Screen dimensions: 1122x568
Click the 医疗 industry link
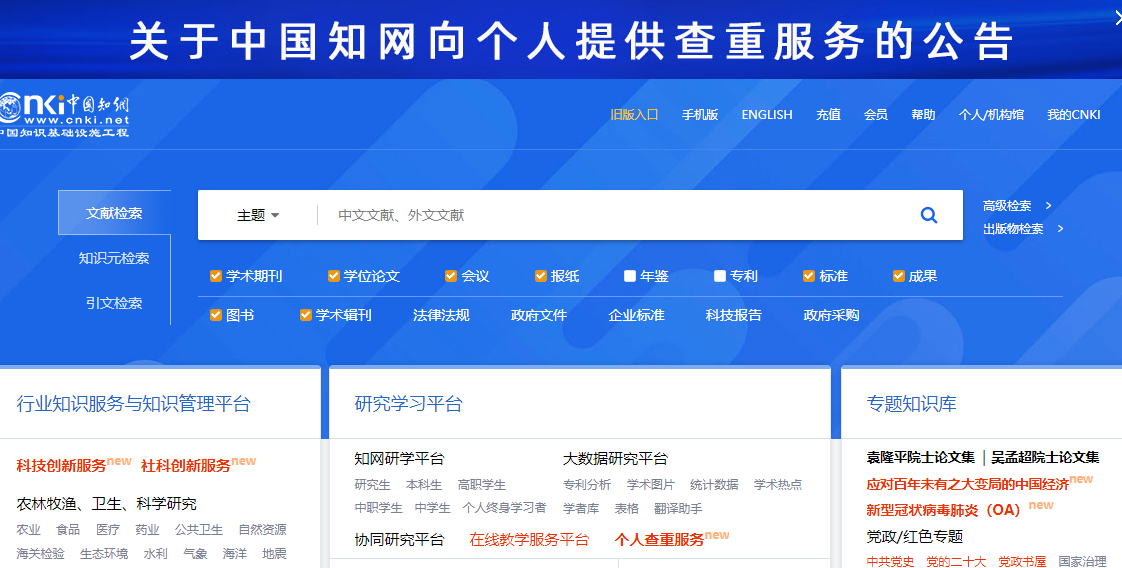pos(107,530)
